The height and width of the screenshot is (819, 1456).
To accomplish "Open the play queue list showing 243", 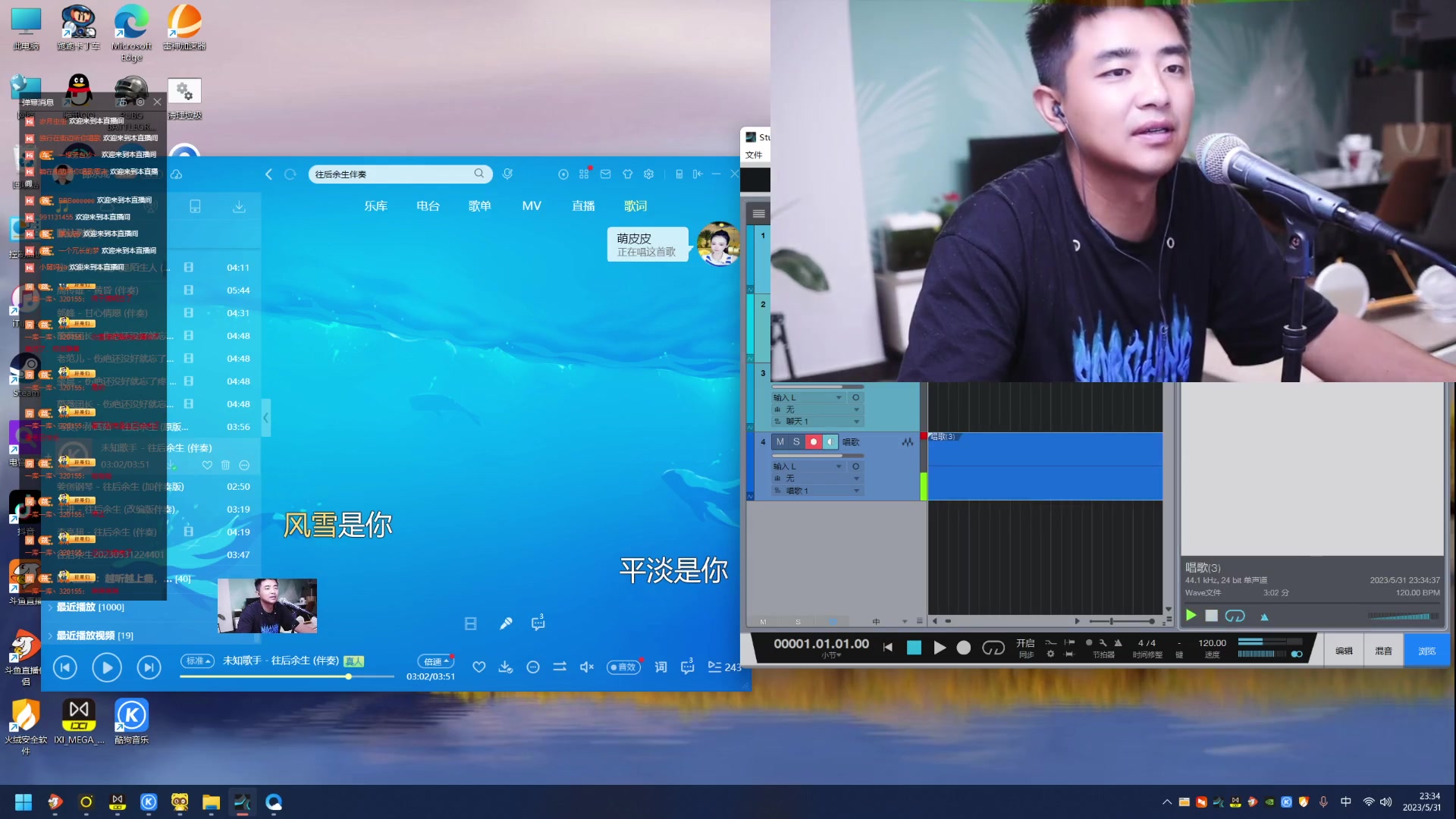I will click(724, 667).
